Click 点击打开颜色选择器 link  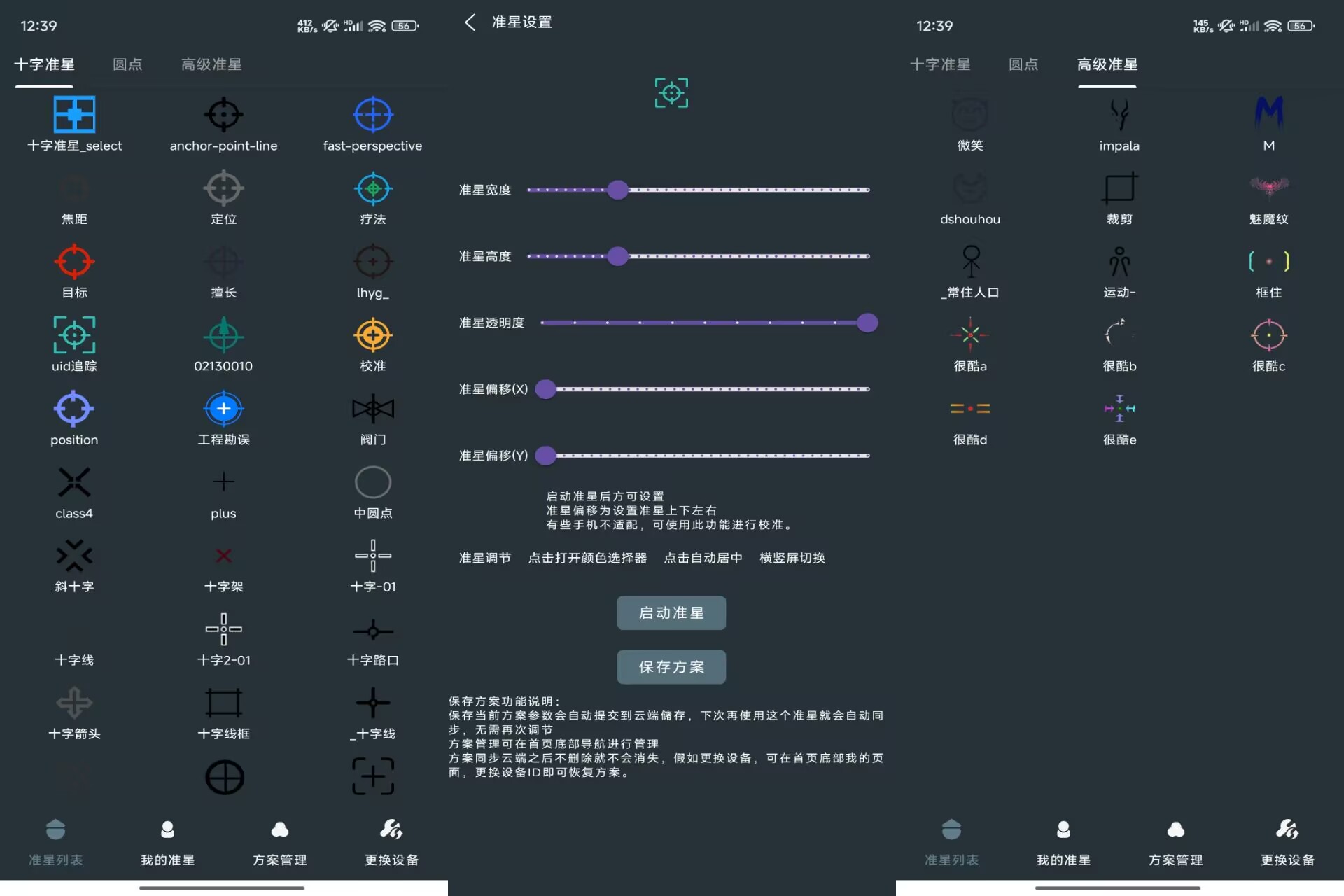(587, 558)
